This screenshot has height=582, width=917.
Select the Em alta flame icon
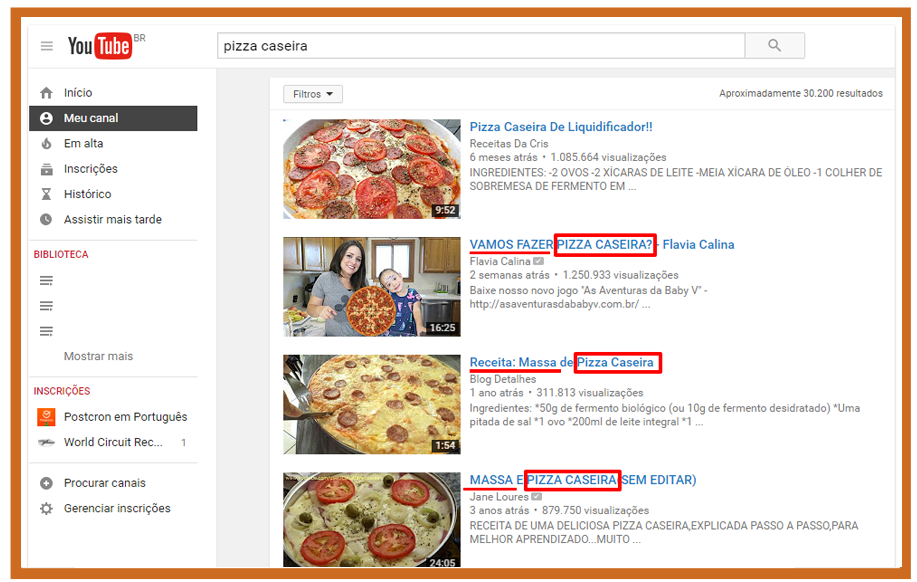tap(46, 144)
